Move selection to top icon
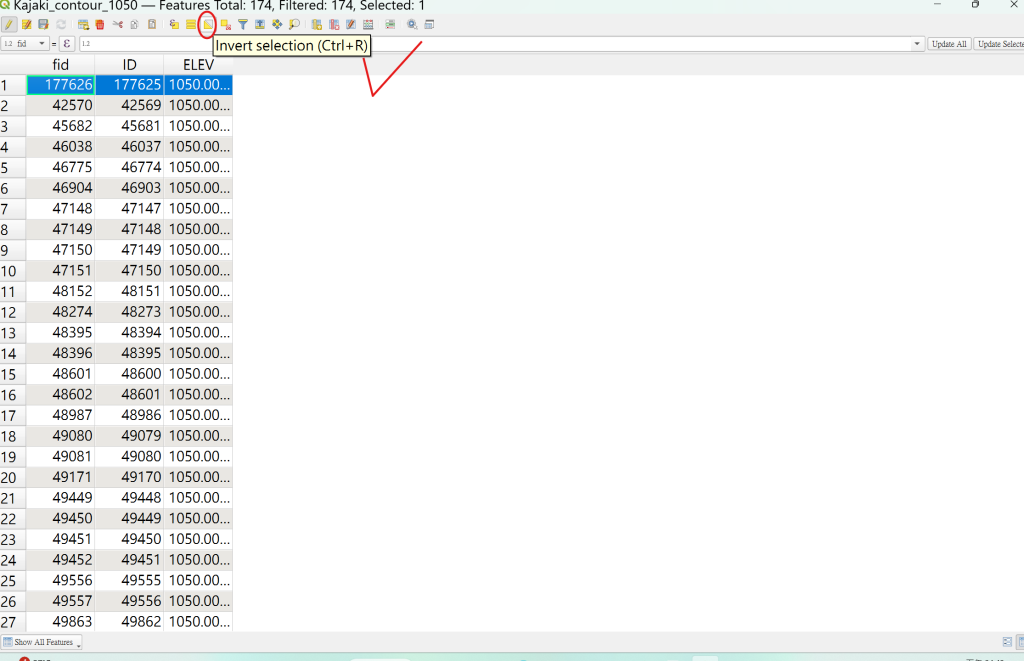 point(260,25)
